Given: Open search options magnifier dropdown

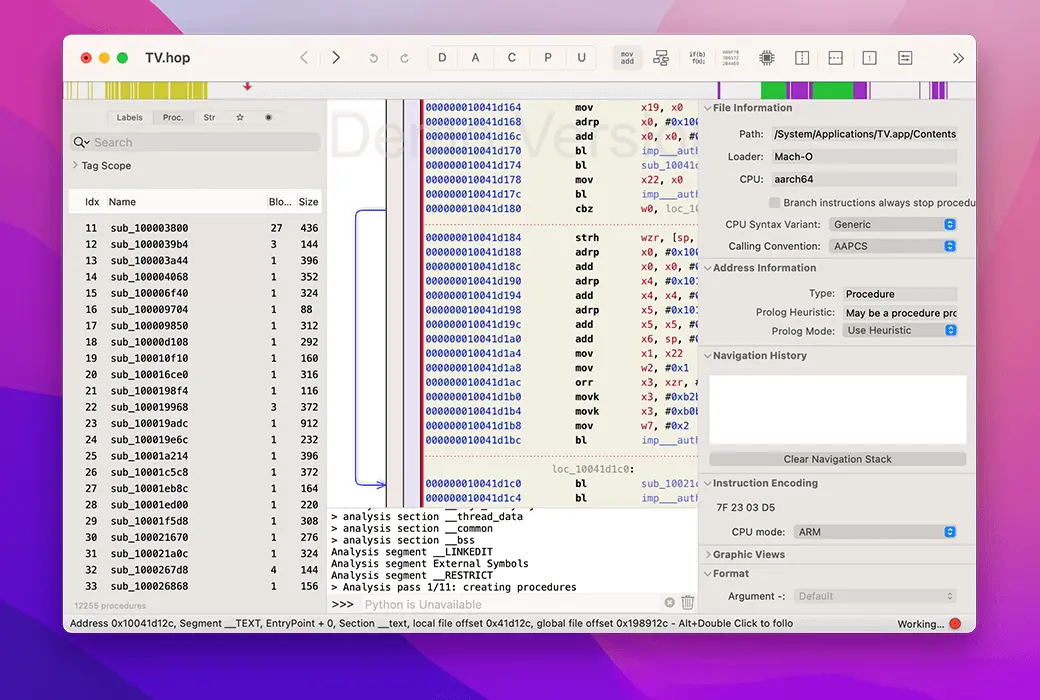Looking at the screenshot, I should (81, 142).
